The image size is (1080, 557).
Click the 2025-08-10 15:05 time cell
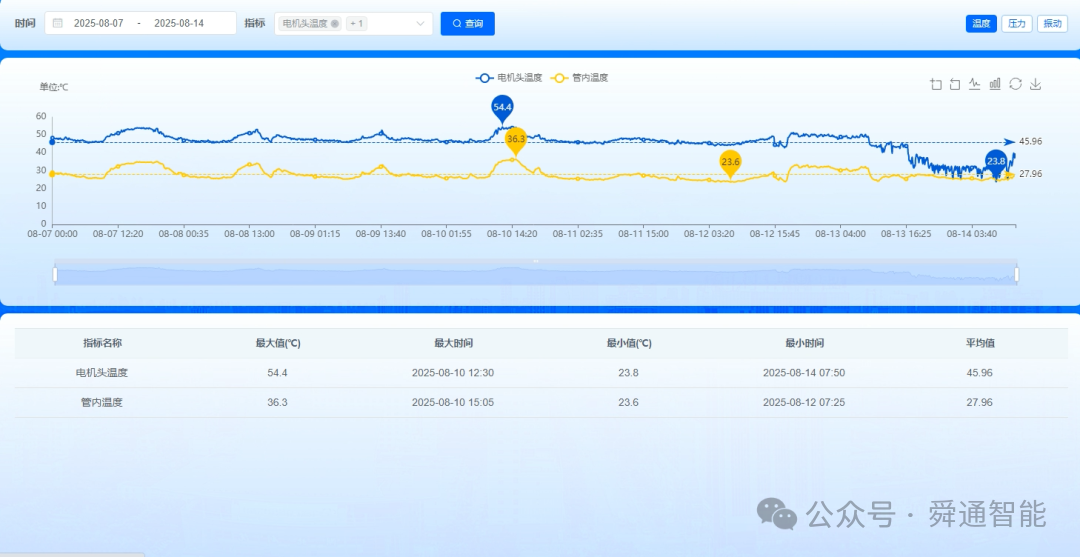pyautogui.click(x=453, y=402)
